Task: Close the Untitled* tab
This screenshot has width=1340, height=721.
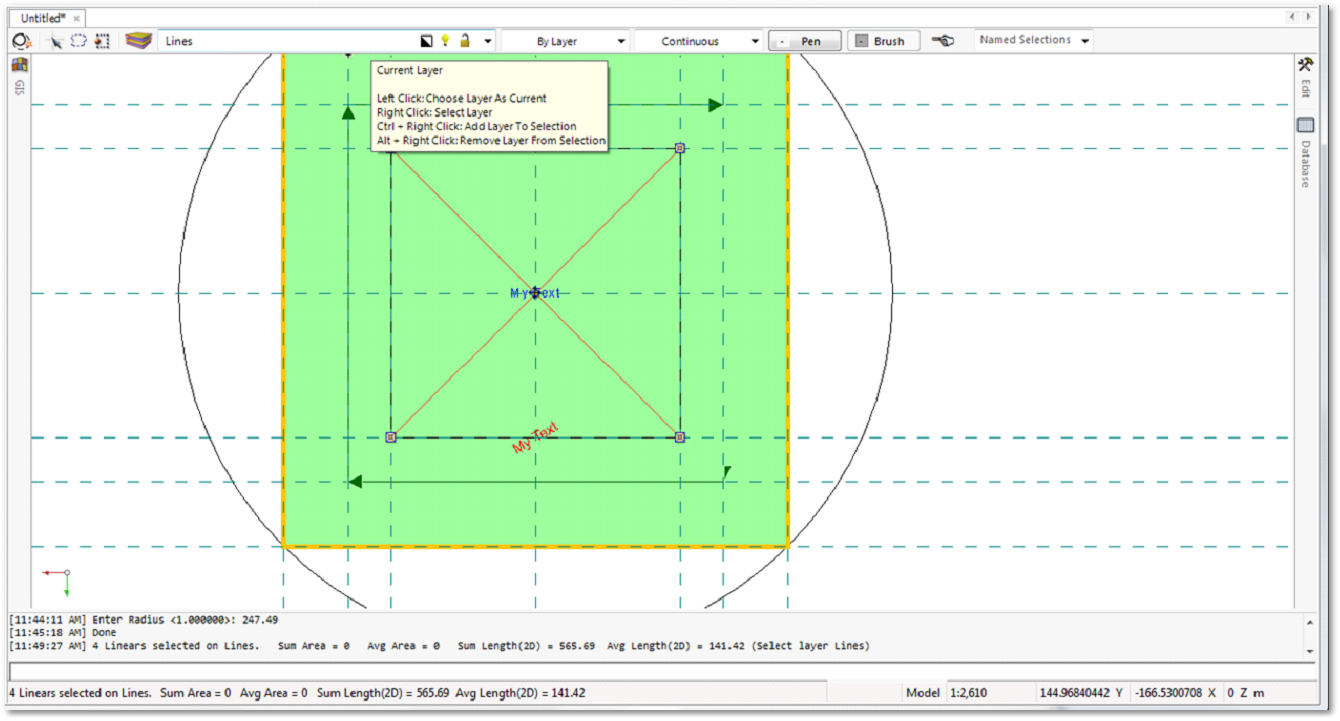Action: (x=77, y=19)
